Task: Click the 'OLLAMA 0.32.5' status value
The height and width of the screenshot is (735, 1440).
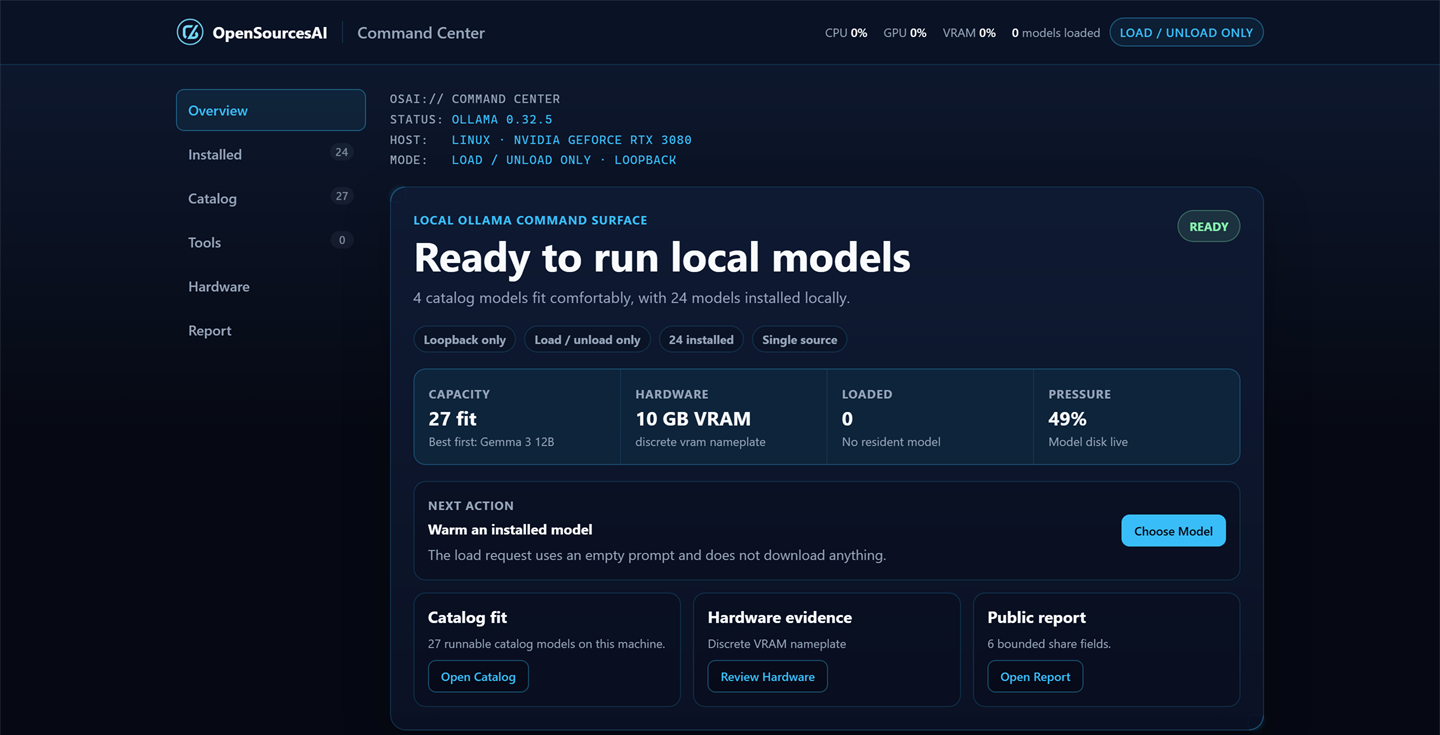Action: point(502,119)
